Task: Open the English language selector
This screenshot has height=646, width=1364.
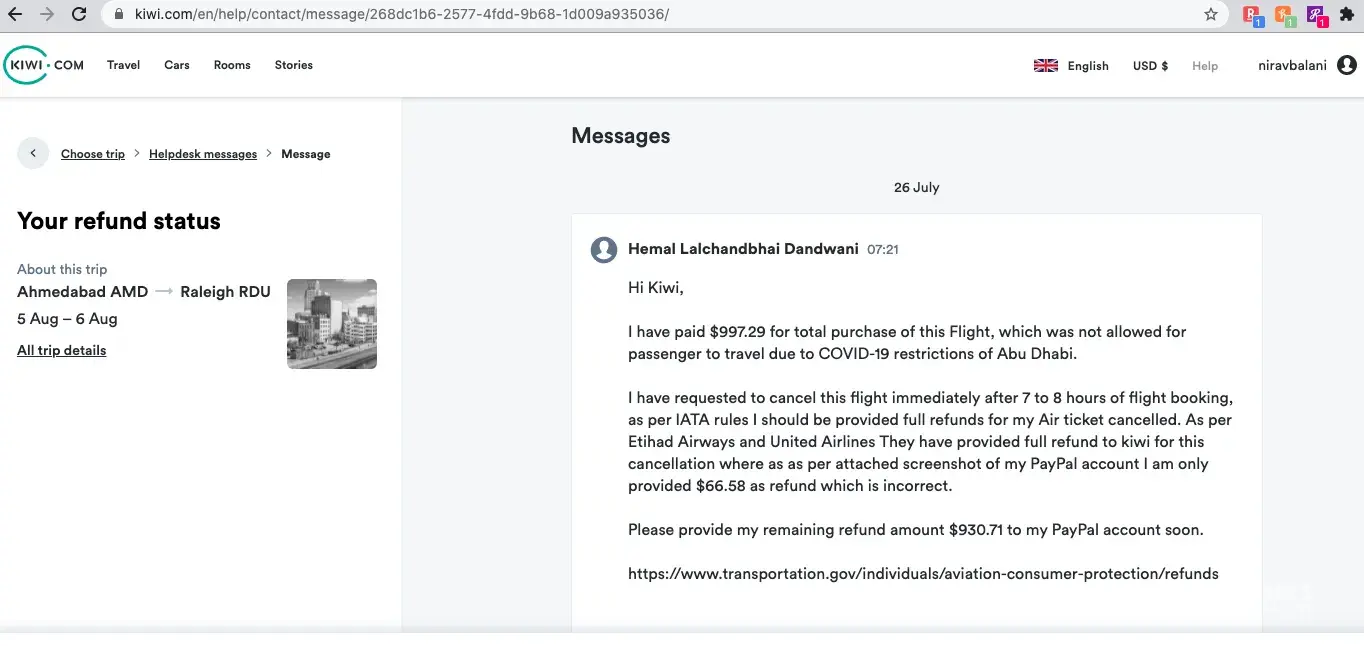Action: click(x=1072, y=66)
